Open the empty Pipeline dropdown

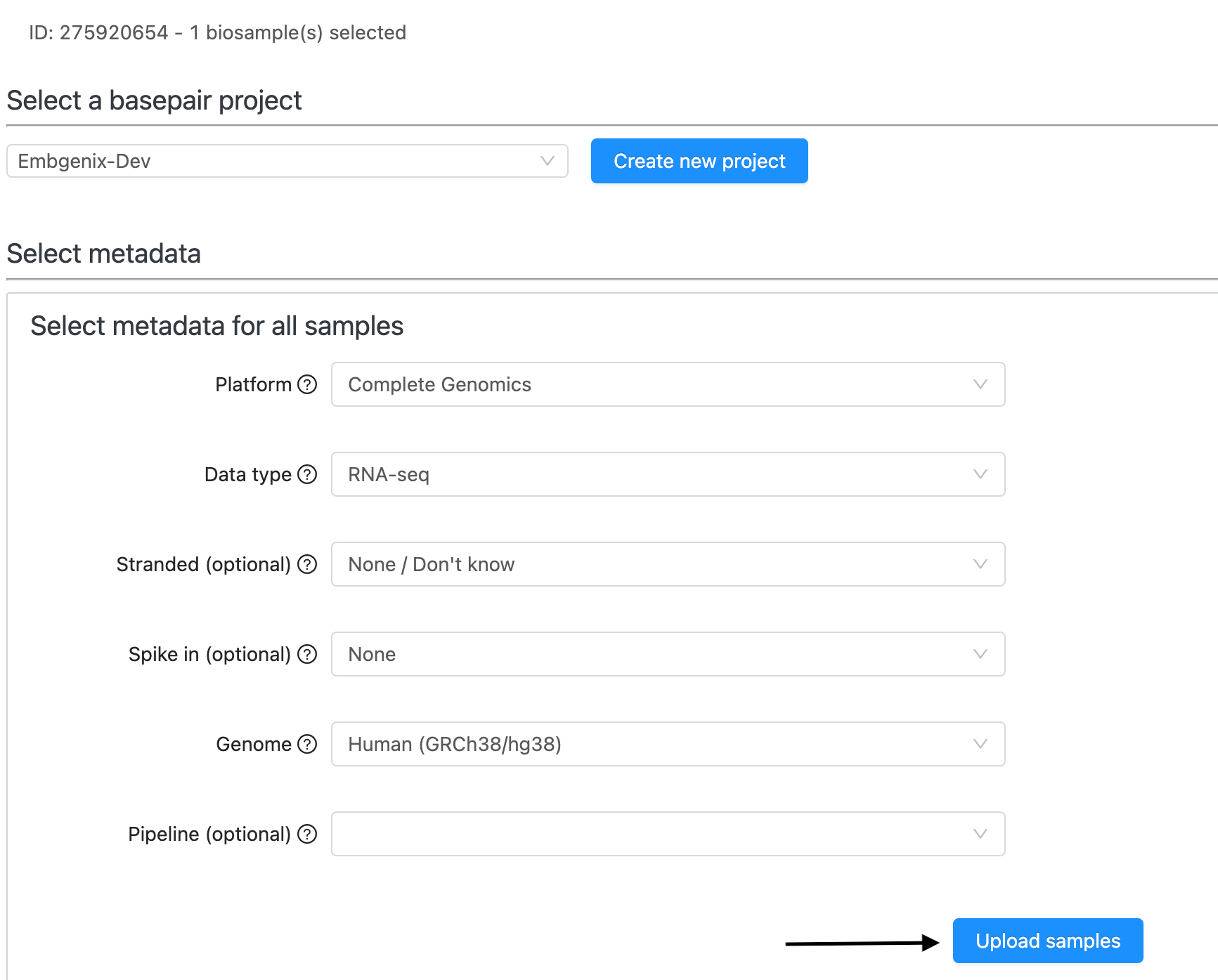tap(668, 834)
